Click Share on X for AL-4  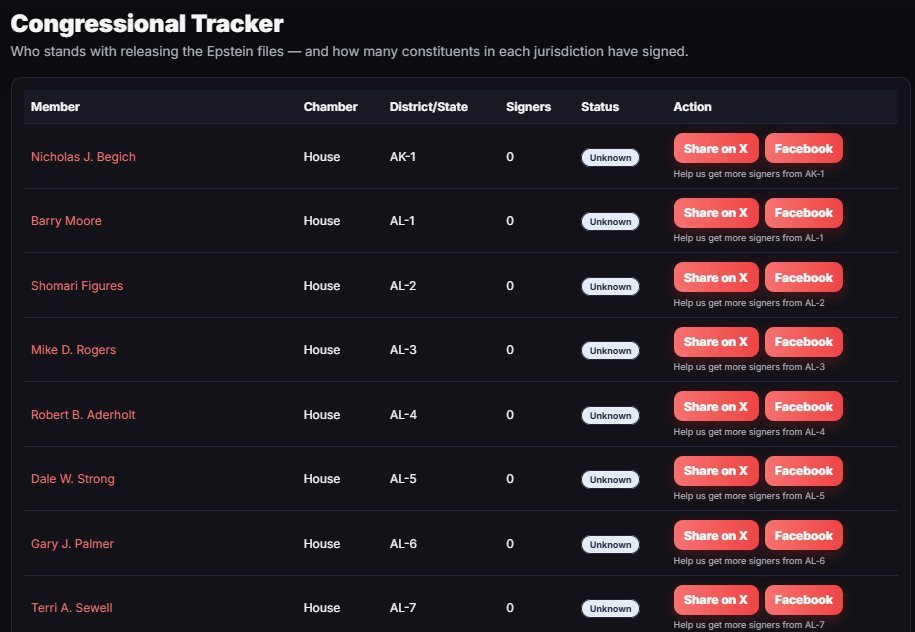[x=716, y=407]
